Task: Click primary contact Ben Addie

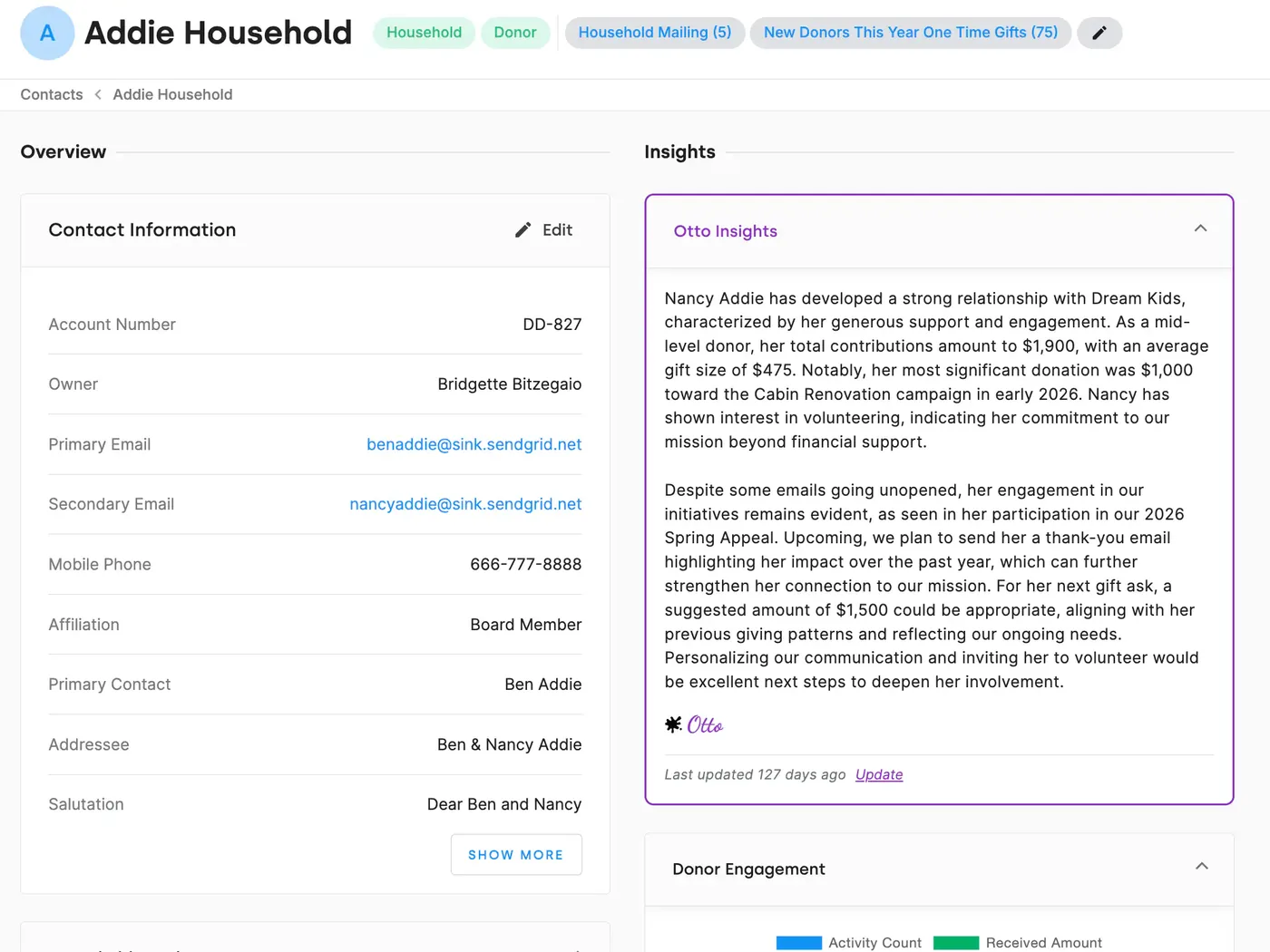Action: 543,685
